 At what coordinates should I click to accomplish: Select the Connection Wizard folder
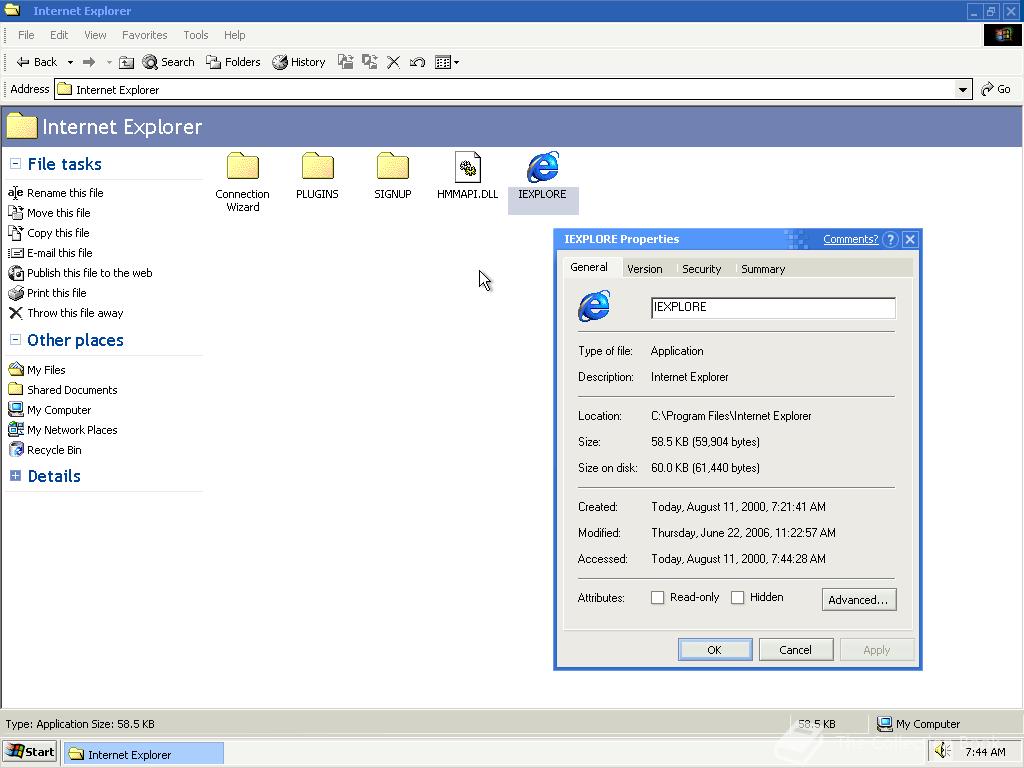(x=242, y=182)
